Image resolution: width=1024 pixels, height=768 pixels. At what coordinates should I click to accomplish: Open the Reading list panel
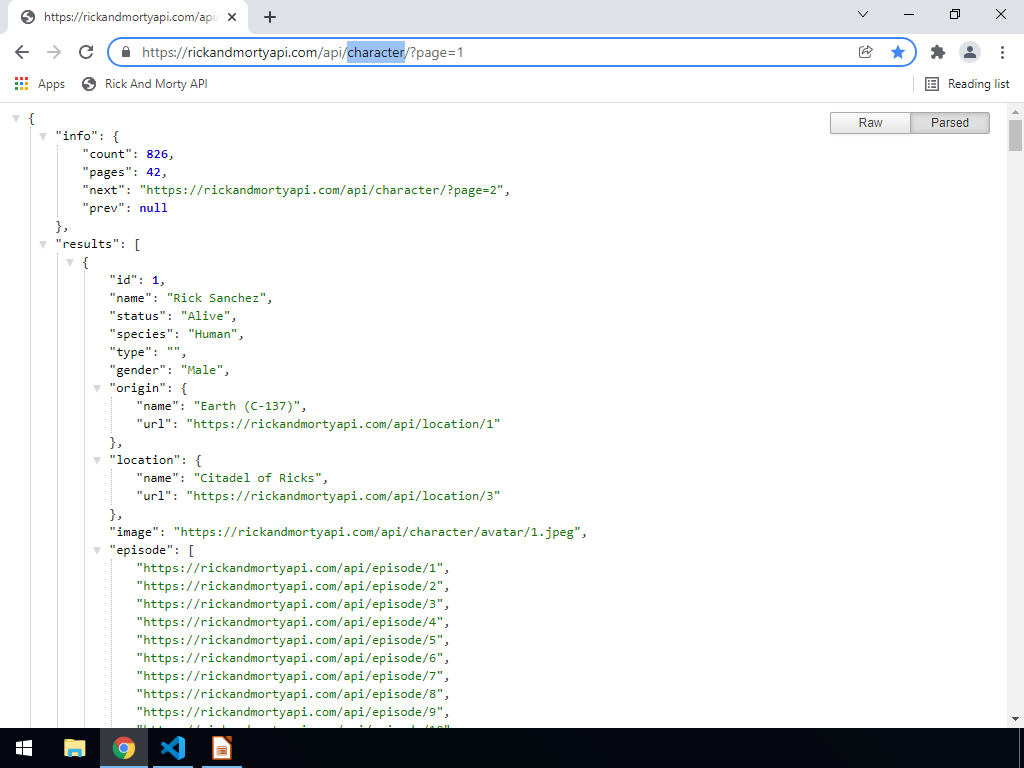[967, 84]
